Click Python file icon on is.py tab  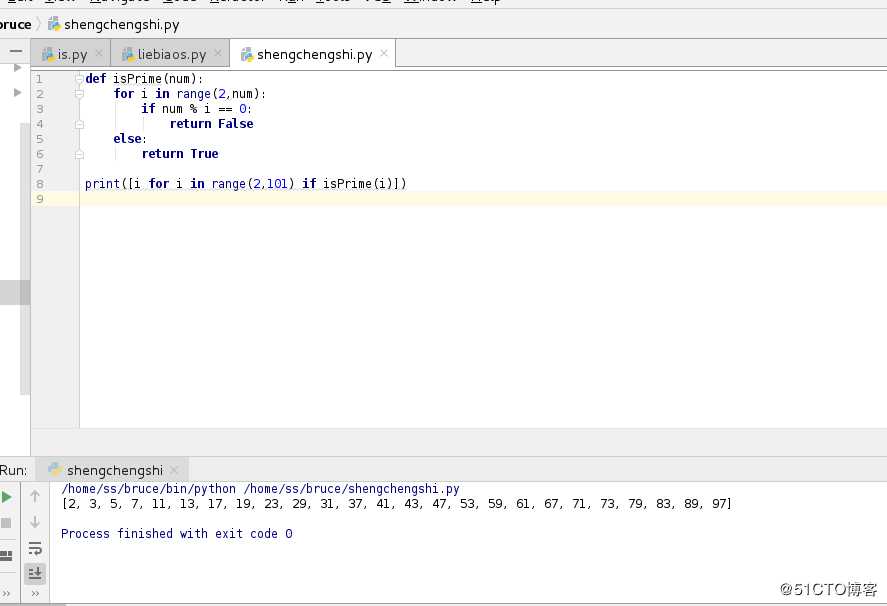pos(48,54)
